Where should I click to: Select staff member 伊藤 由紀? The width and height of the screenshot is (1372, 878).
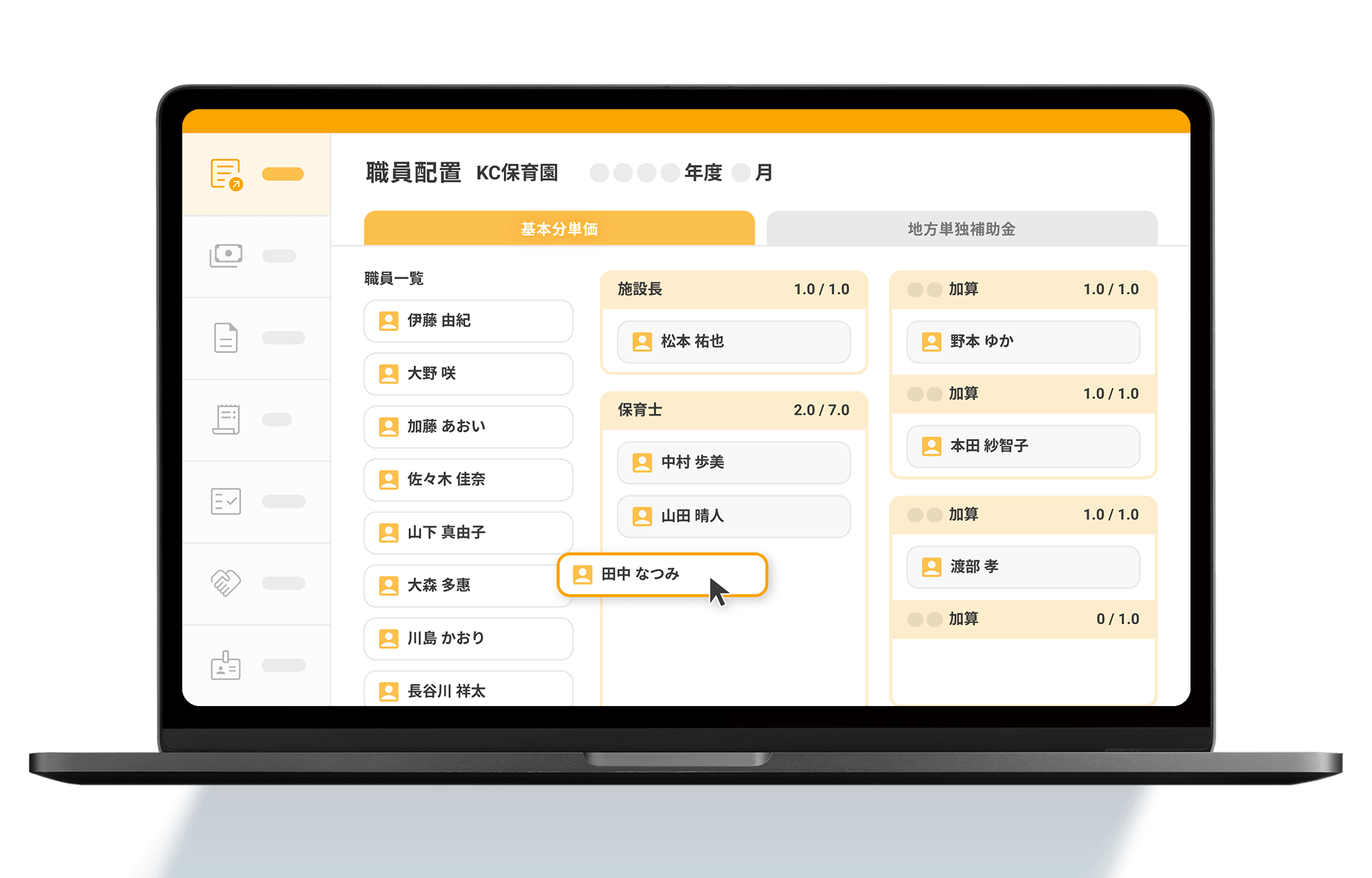coord(468,321)
